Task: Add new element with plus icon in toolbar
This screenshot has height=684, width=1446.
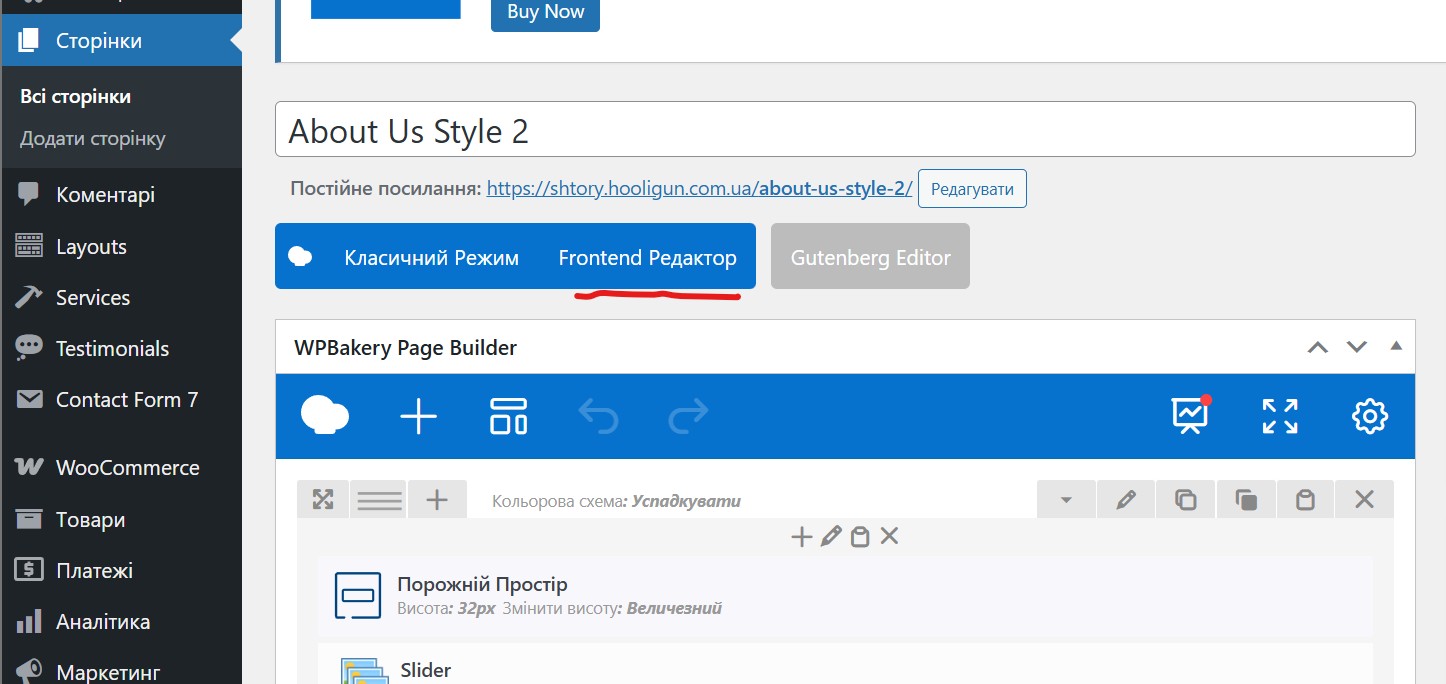Action: (x=419, y=416)
